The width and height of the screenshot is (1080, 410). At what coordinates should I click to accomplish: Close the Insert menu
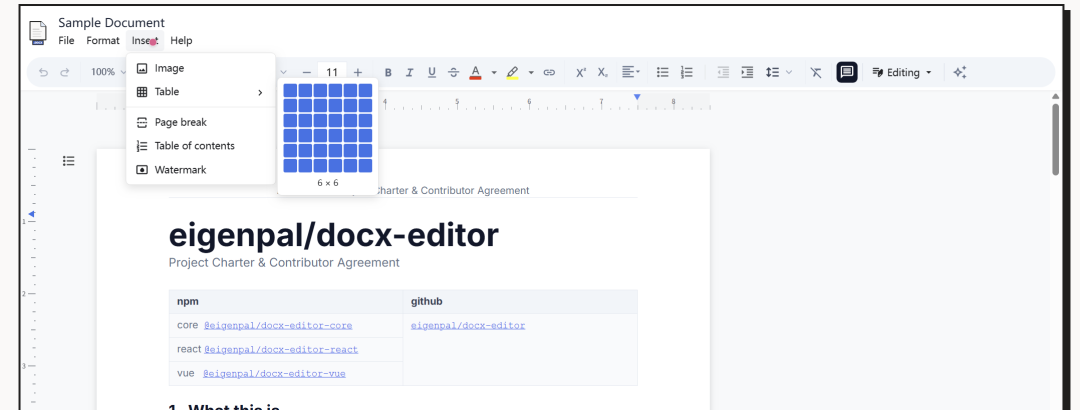[145, 41]
